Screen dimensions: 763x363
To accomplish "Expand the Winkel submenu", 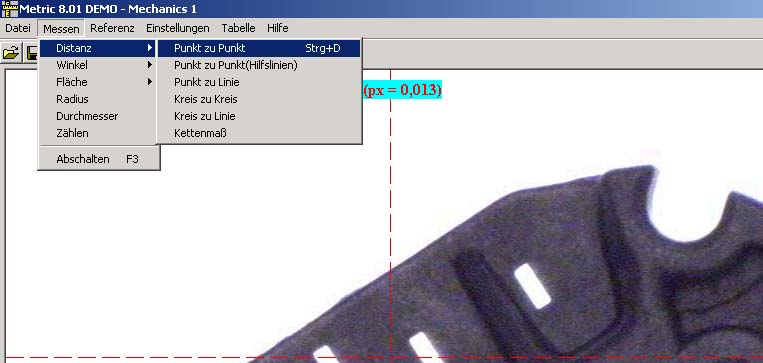I will tap(98, 65).
